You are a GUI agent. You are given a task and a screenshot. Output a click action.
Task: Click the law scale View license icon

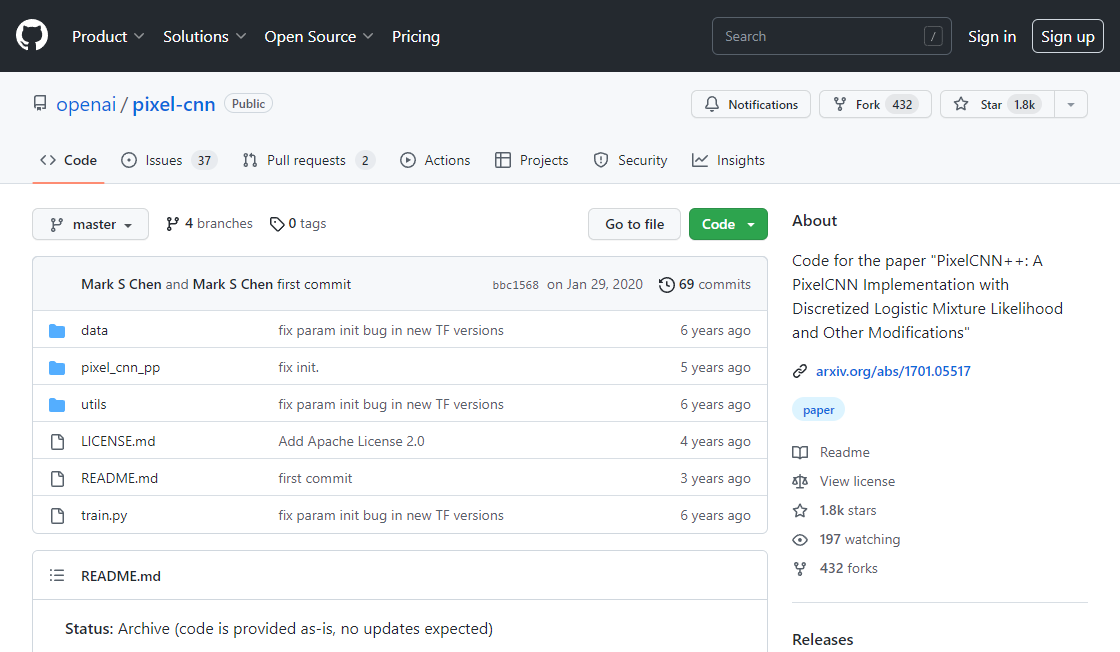tap(800, 482)
